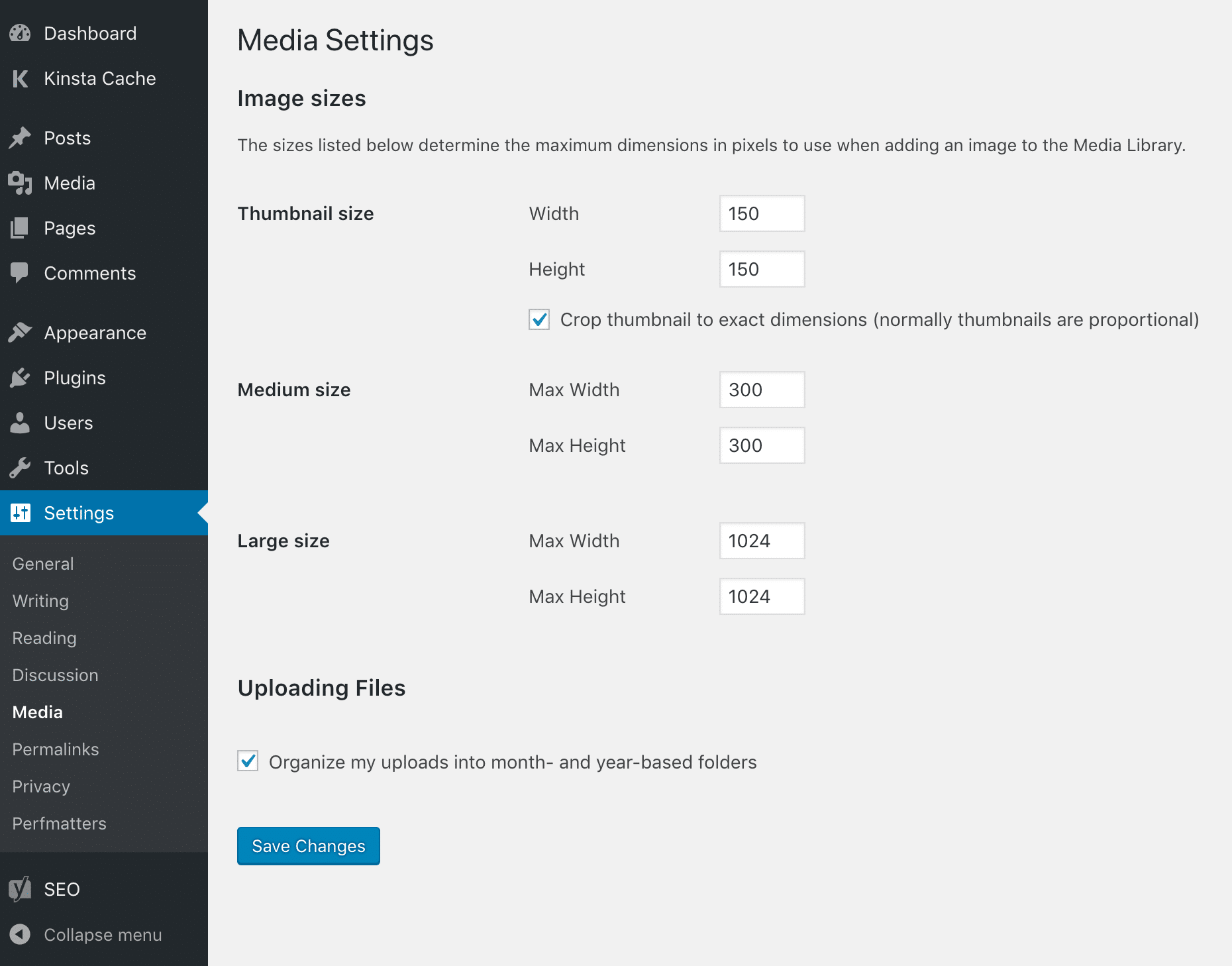The width and height of the screenshot is (1232, 966).
Task: Click the Kinsta Cache icon
Action: pos(21,78)
